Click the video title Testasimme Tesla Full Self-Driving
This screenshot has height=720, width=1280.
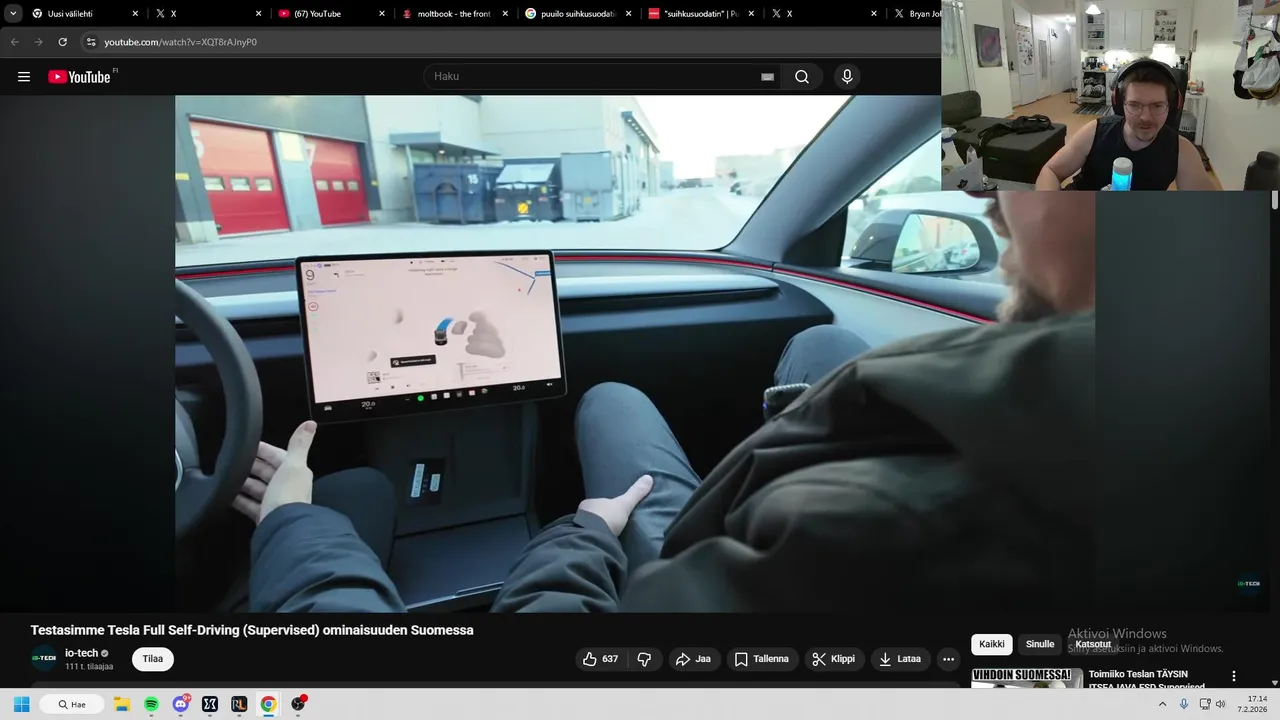(252, 630)
